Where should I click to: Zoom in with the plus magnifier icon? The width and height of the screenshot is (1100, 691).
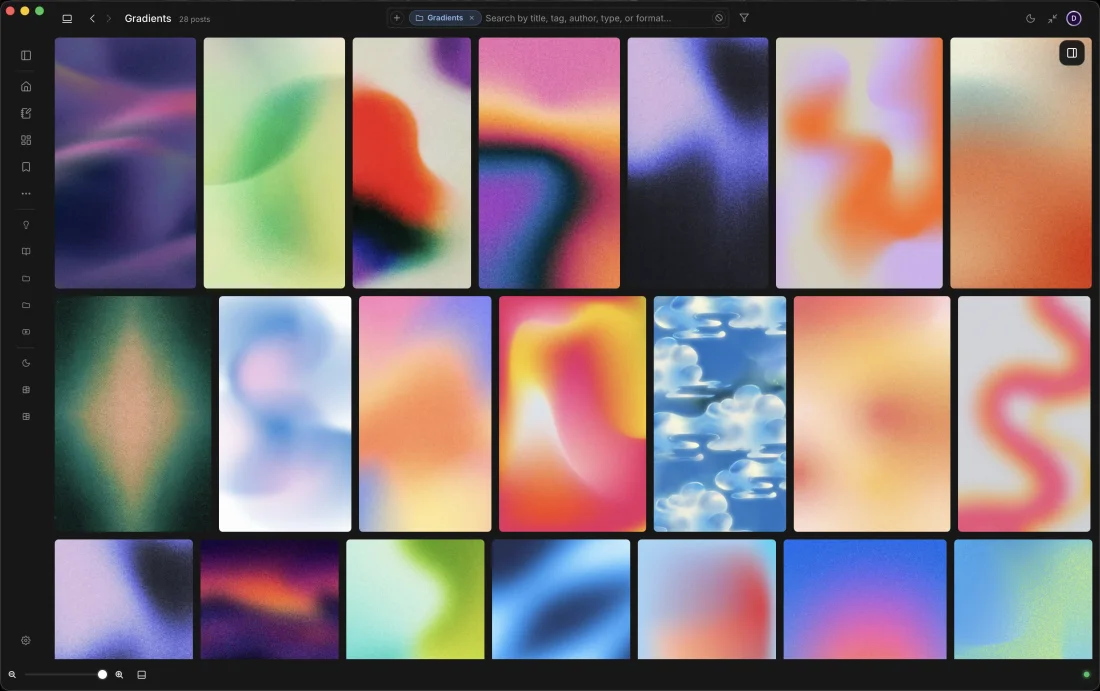119,675
